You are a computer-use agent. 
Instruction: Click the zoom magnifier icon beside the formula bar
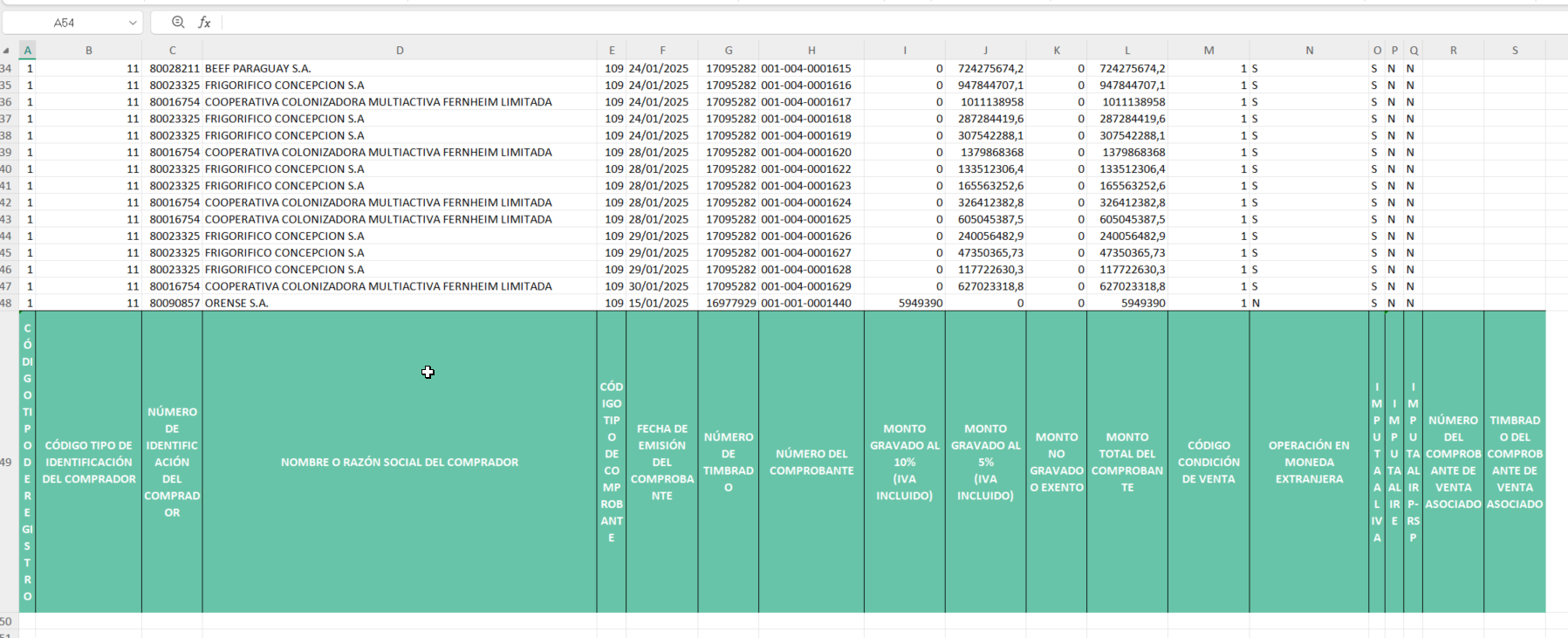pos(178,22)
